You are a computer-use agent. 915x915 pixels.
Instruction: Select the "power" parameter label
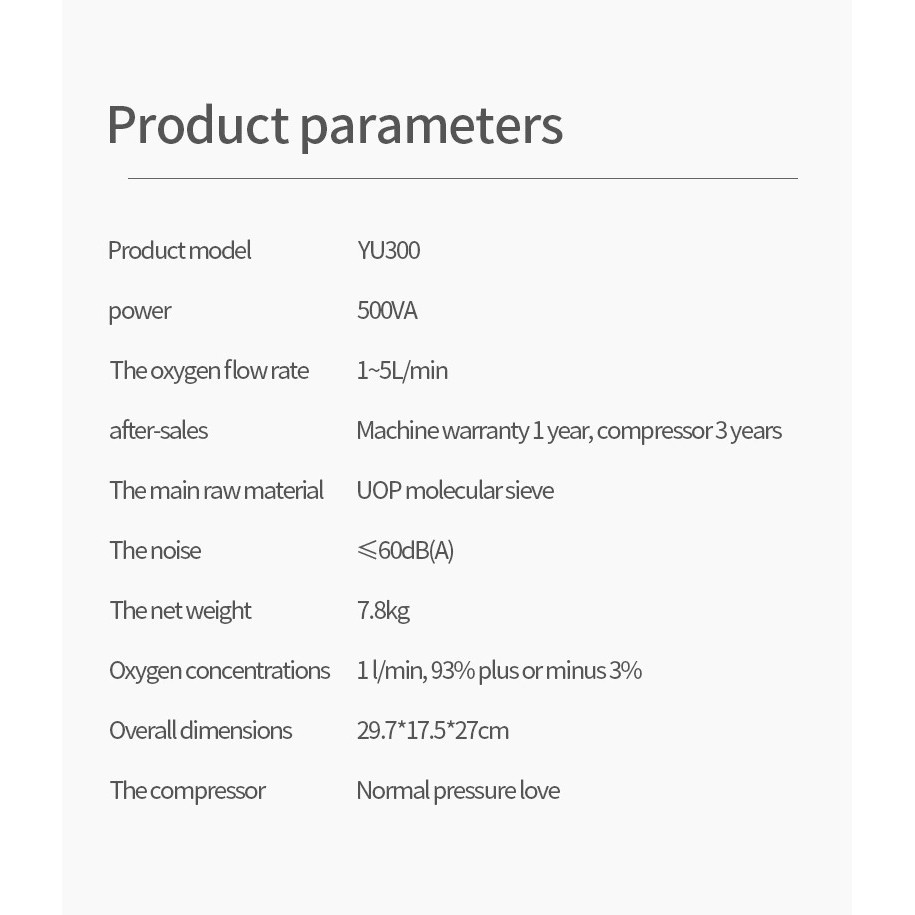point(140,311)
